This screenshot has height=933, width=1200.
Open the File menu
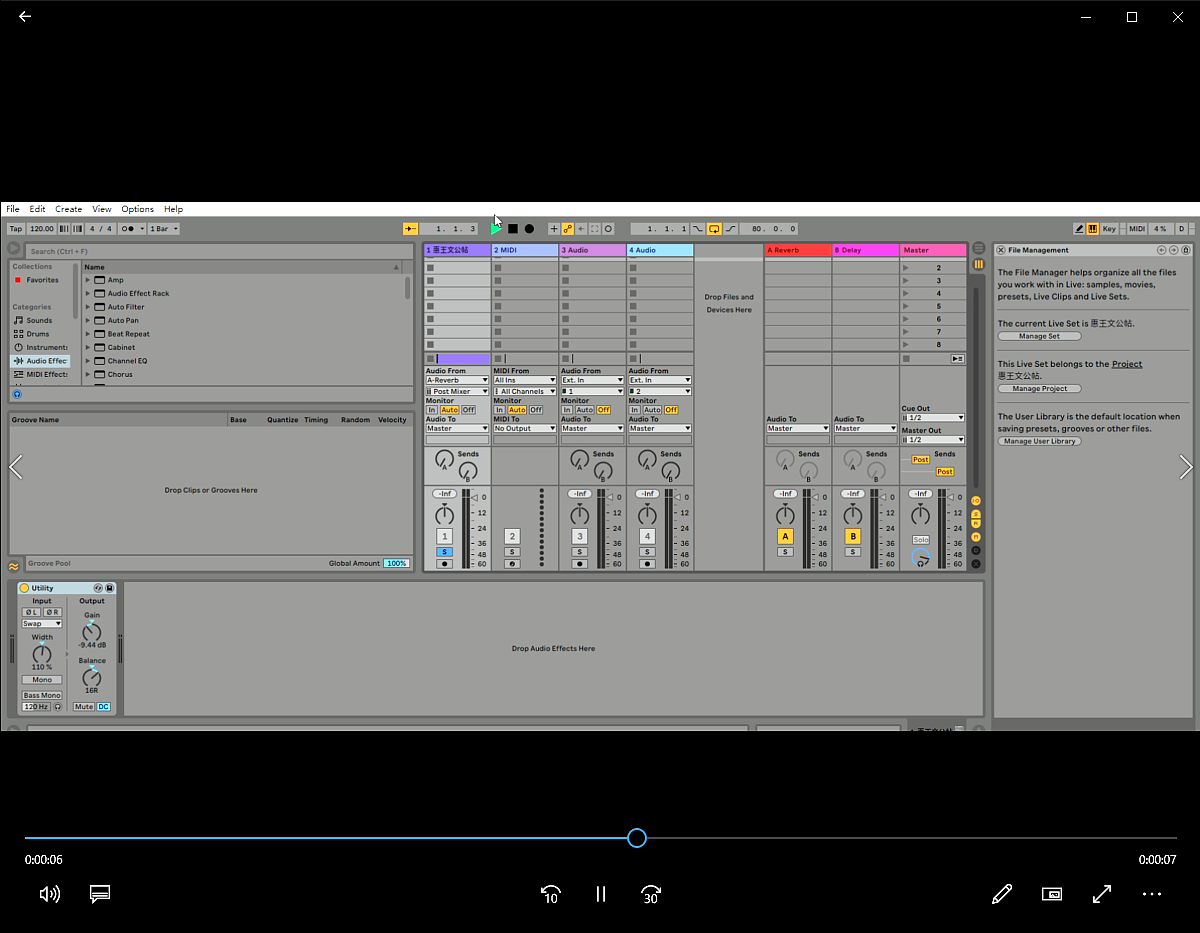tap(13, 209)
